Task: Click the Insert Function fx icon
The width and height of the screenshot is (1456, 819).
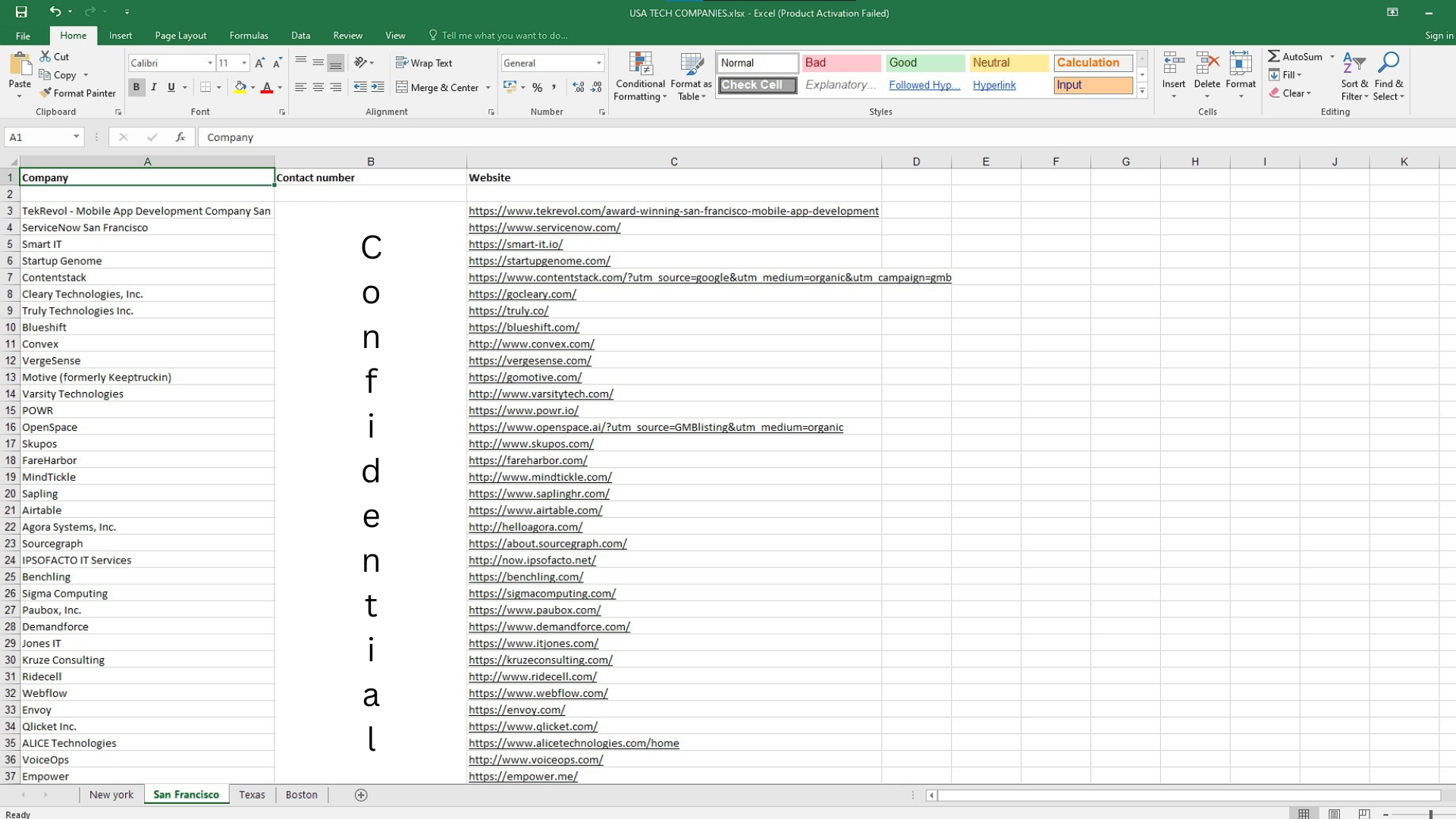Action: (x=180, y=137)
